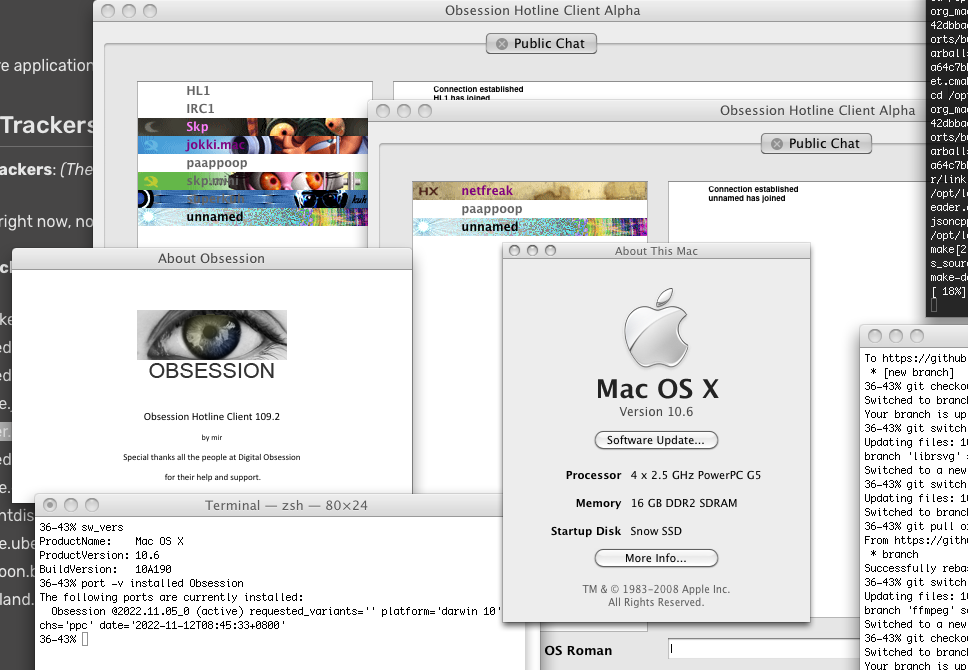
Task: Close the Public Chat tab in back Obsession window
Action: [502, 44]
